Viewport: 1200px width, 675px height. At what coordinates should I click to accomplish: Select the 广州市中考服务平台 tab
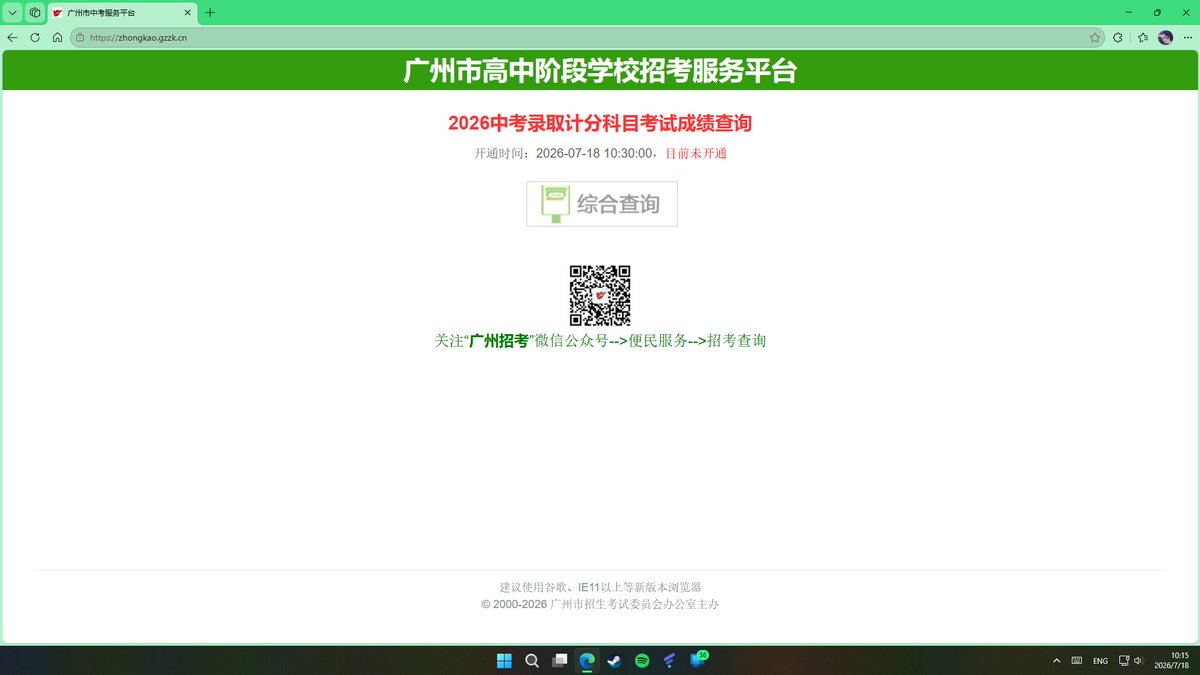[x=121, y=13]
